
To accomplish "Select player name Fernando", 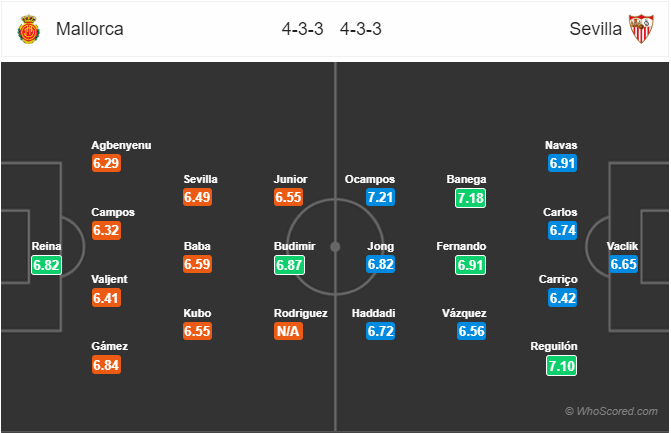I will (461, 246).
